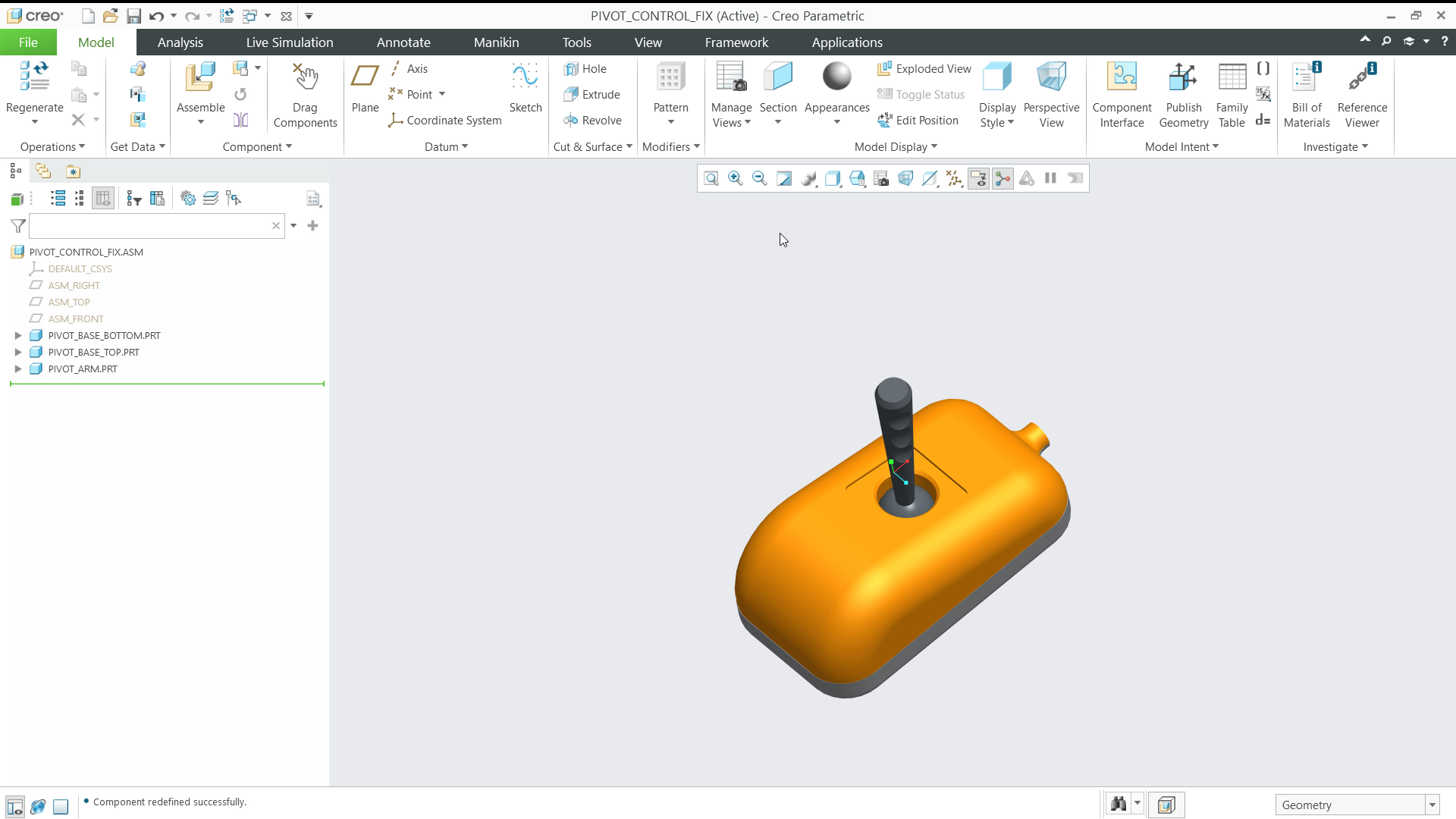Click the Hole feature tool
Image resolution: width=1456 pixels, height=819 pixels.
coord(585,68)
